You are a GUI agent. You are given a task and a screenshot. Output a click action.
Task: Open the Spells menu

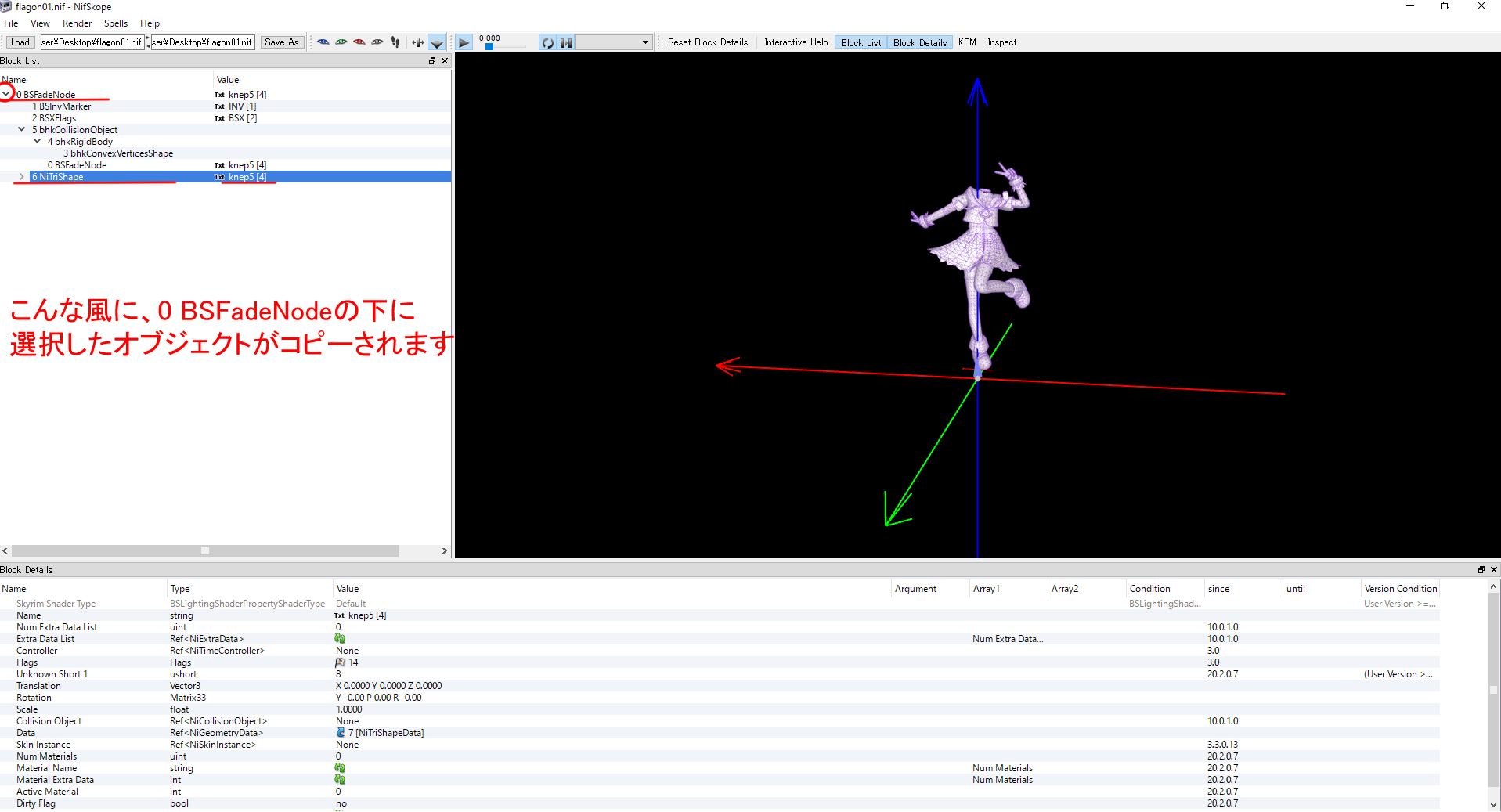pos(116,23)
